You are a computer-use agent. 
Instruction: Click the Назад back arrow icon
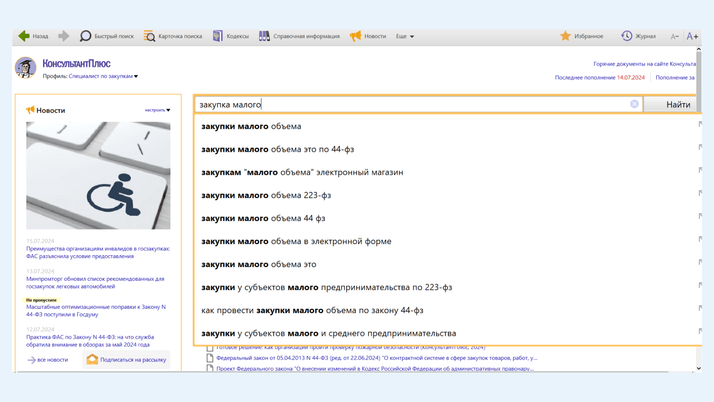tap(23, 36)
